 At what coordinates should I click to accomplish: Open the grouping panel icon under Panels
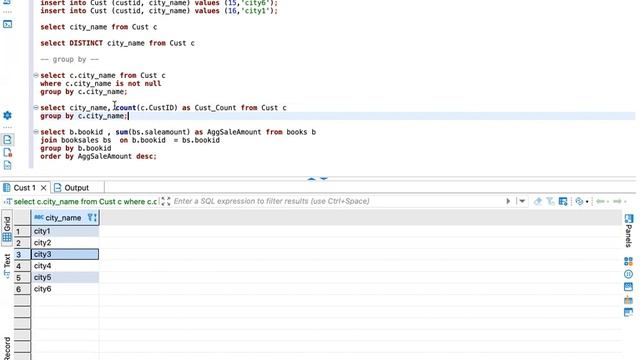[629, 261]
